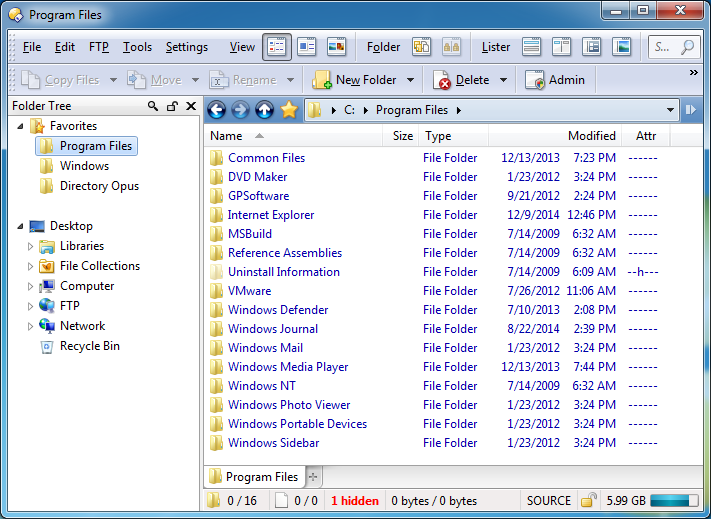This screenshot has height=519, width=711.
Task: Toggle the Folder Tree lock icon
Action: click(x=172, y=106)
